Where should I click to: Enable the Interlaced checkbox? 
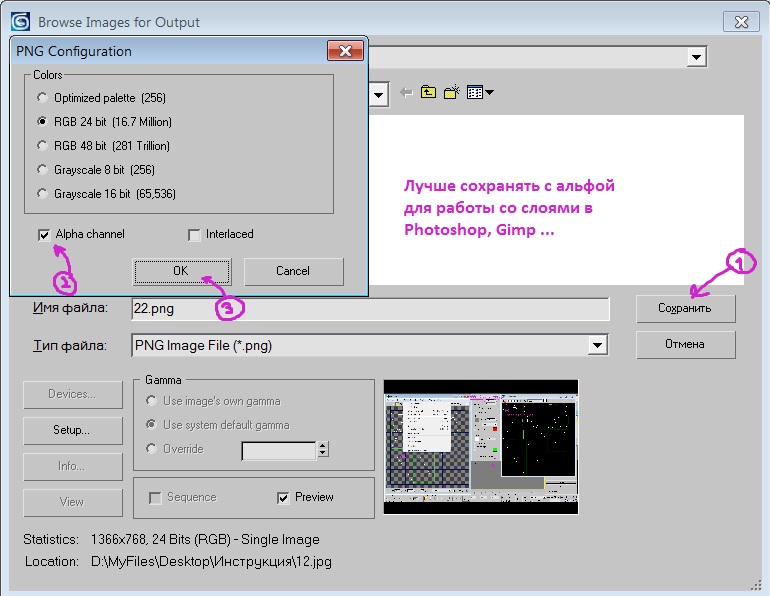point(195,234)
